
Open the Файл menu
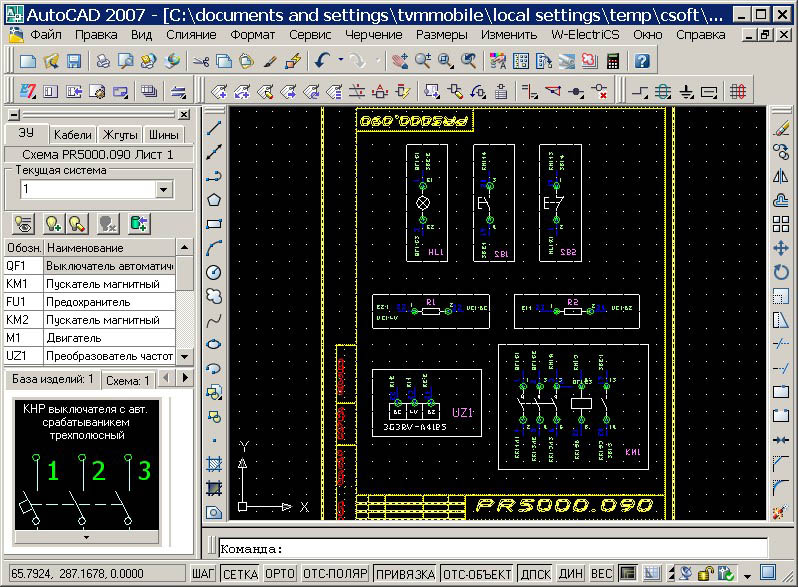[x=46, y=35]
